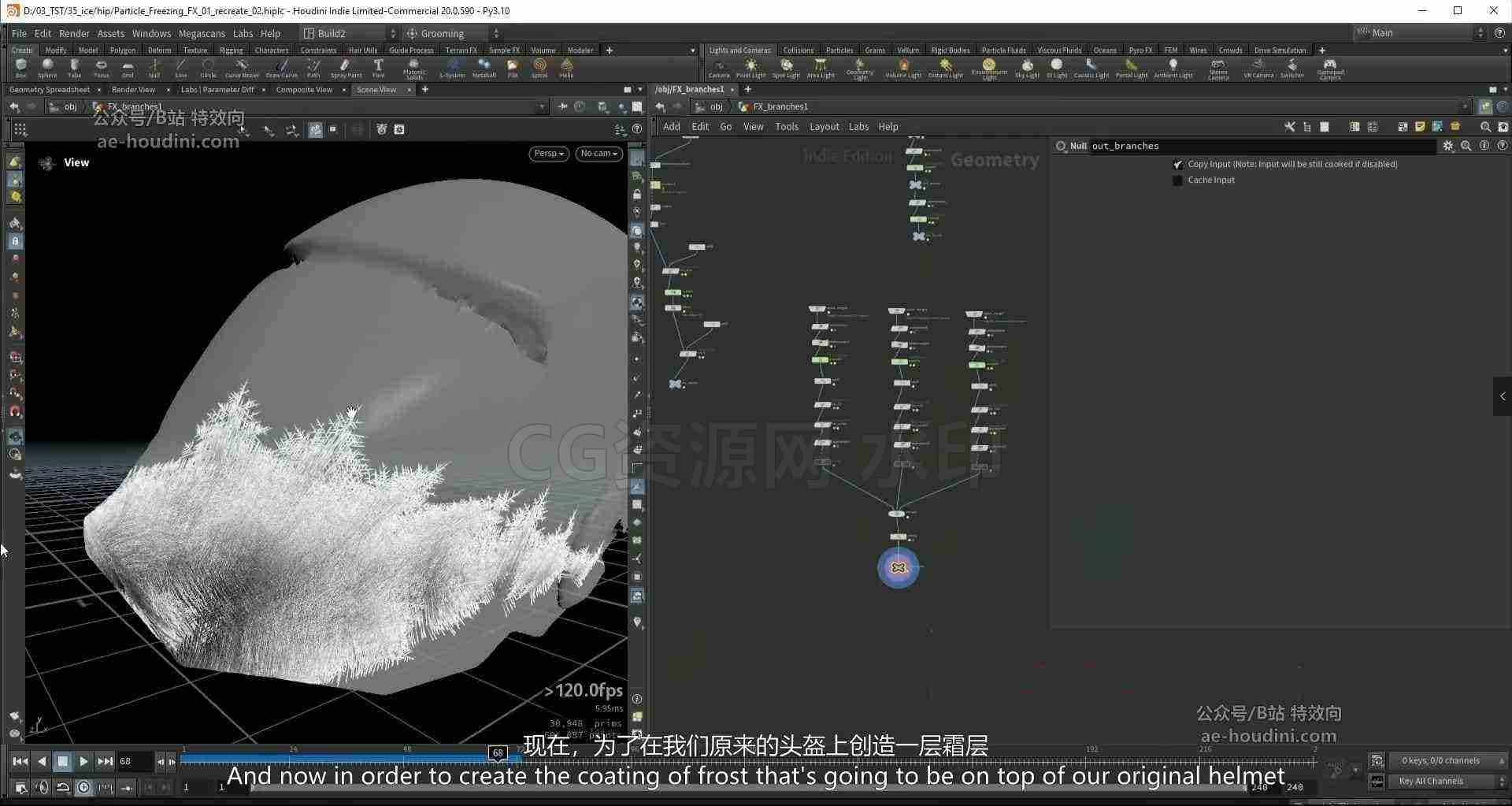Screen dimensions: 1512x806
Task: Click the L-System shelf tool
Action: pos(452,68)
